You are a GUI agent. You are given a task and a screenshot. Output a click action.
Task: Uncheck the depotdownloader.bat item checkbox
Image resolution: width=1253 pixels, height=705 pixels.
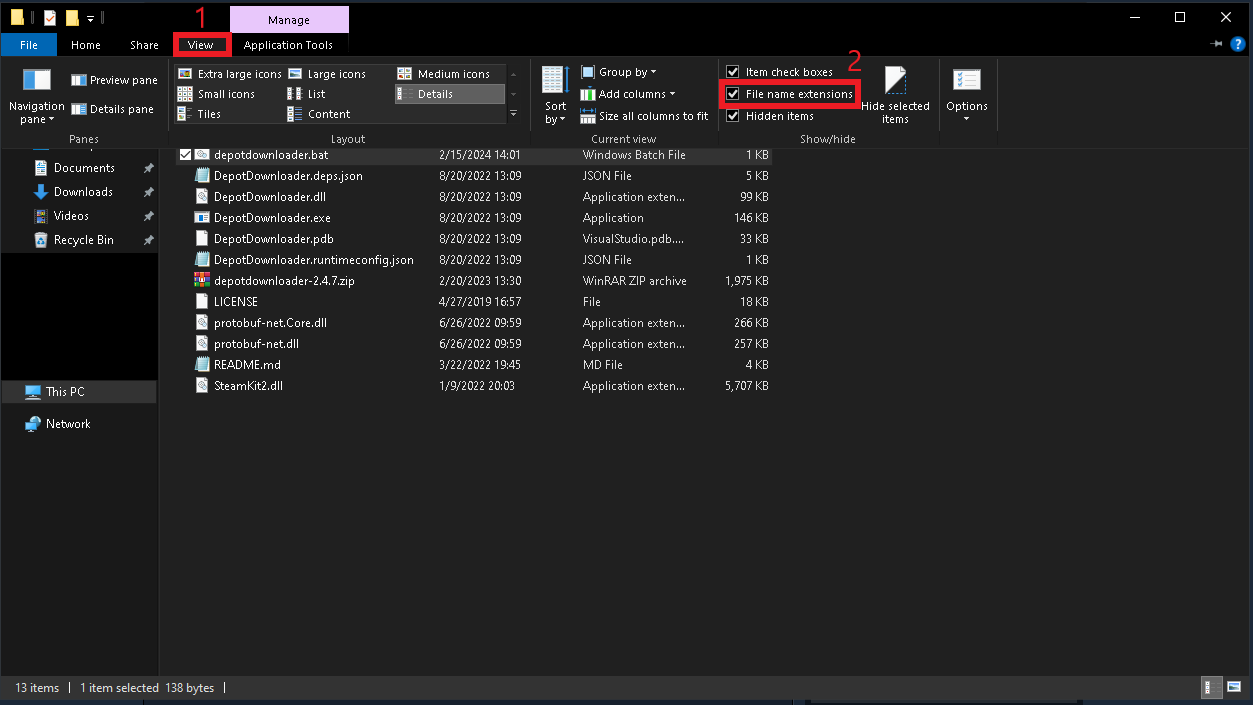(185, 155)
